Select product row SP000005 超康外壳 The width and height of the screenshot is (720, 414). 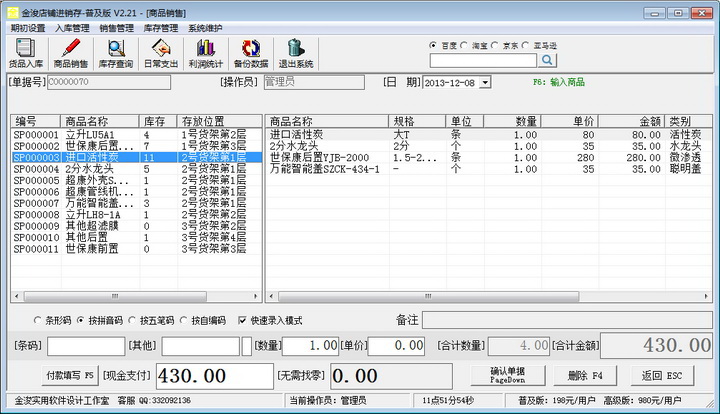pyautogui.click(x=136, y=180)
